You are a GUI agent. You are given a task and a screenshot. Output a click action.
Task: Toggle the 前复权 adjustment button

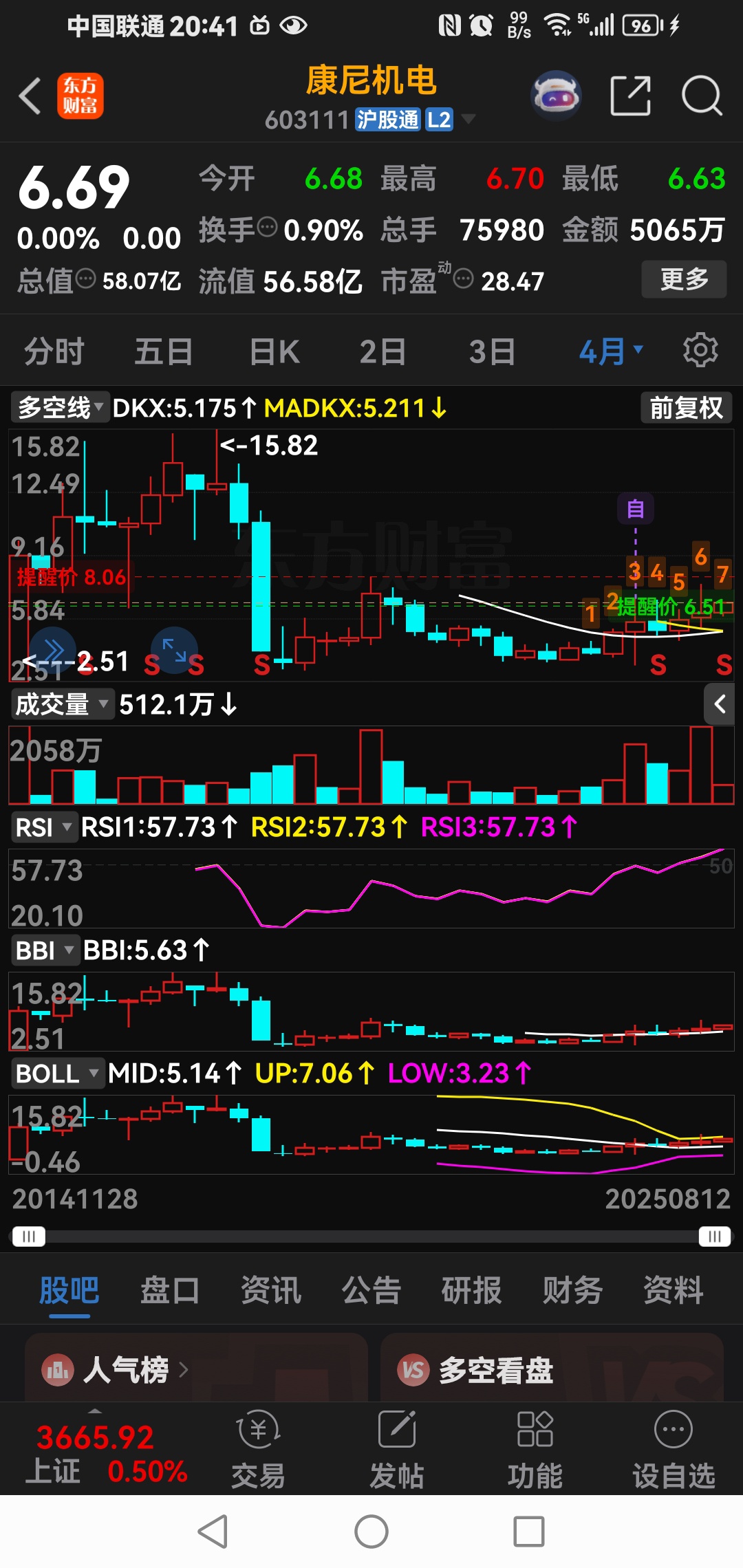pyautogui.click(x=686, y=408)
